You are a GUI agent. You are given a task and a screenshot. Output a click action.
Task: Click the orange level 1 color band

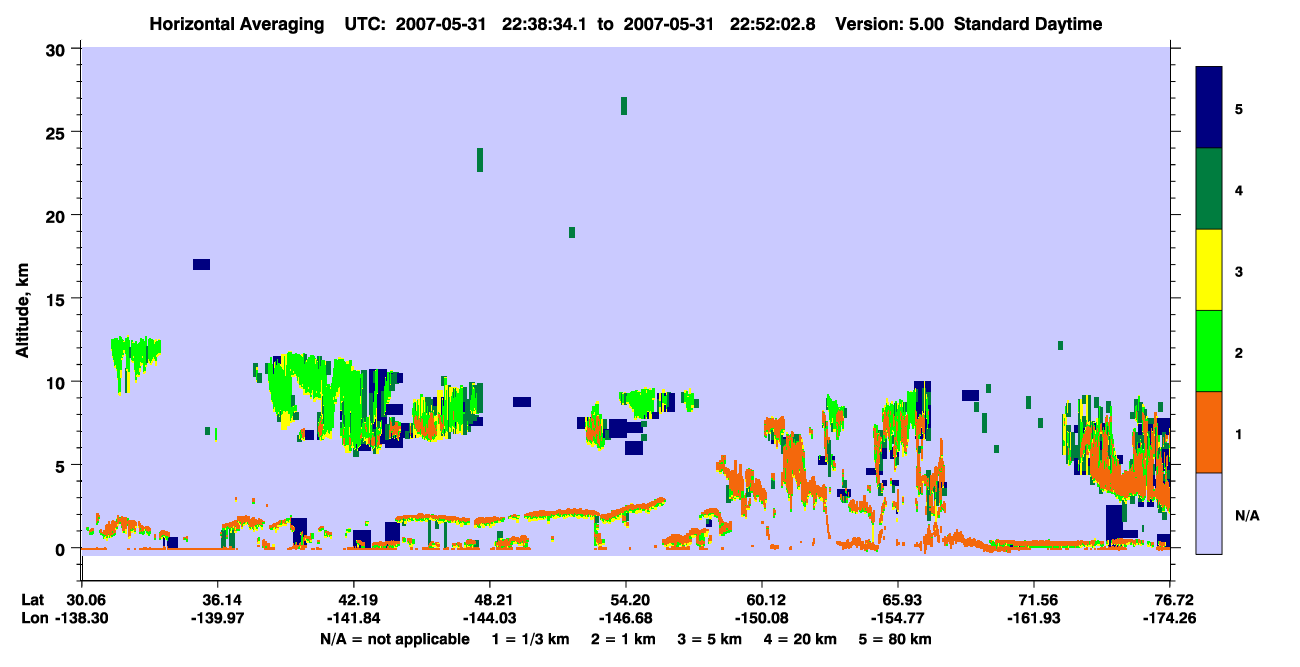(1209, 432)
